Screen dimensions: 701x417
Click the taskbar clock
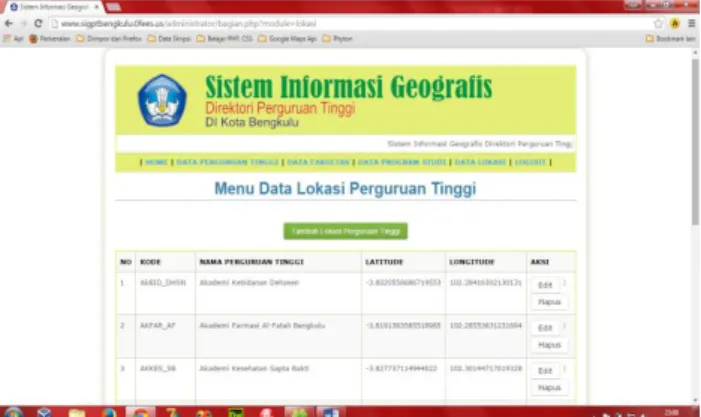tap(671, 412)
